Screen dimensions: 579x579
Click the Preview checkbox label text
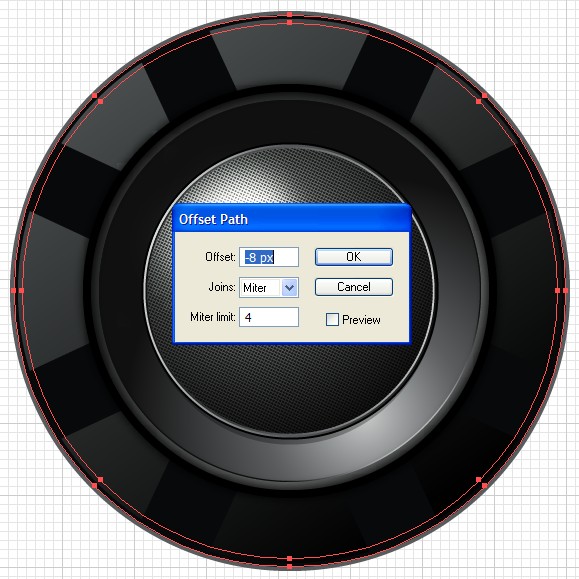pos(361,320)
